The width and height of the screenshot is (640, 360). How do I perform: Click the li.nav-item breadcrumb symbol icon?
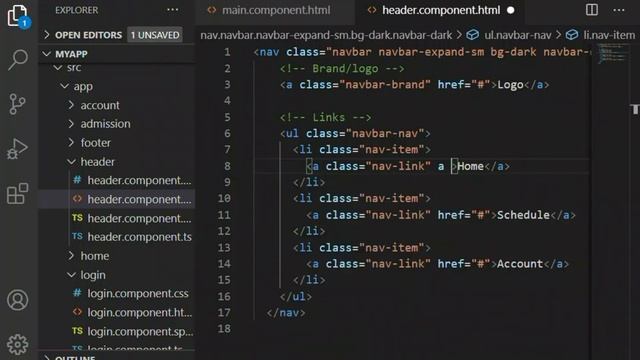click(x=572, y=35)
